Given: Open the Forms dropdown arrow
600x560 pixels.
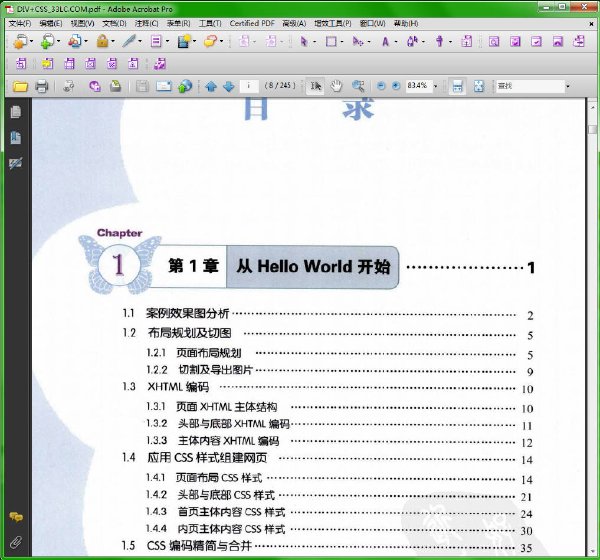Looking at the screenshot, I should (167, 41).
